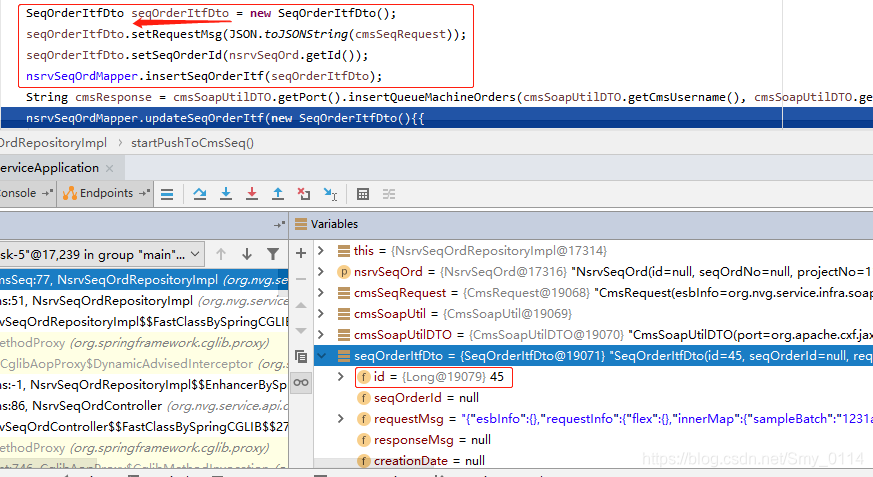
Task: Click the setRequestMsg code line
Action: pos(246,34)
